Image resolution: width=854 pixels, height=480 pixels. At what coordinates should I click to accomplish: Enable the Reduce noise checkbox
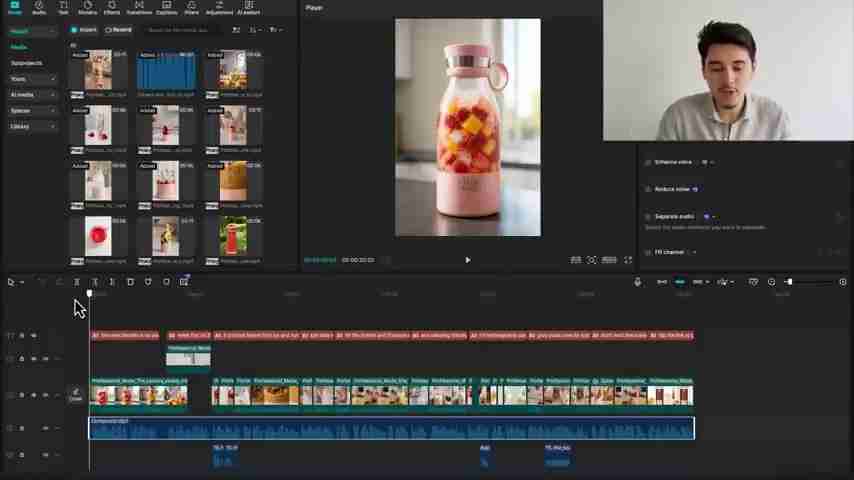pos(647,189)
